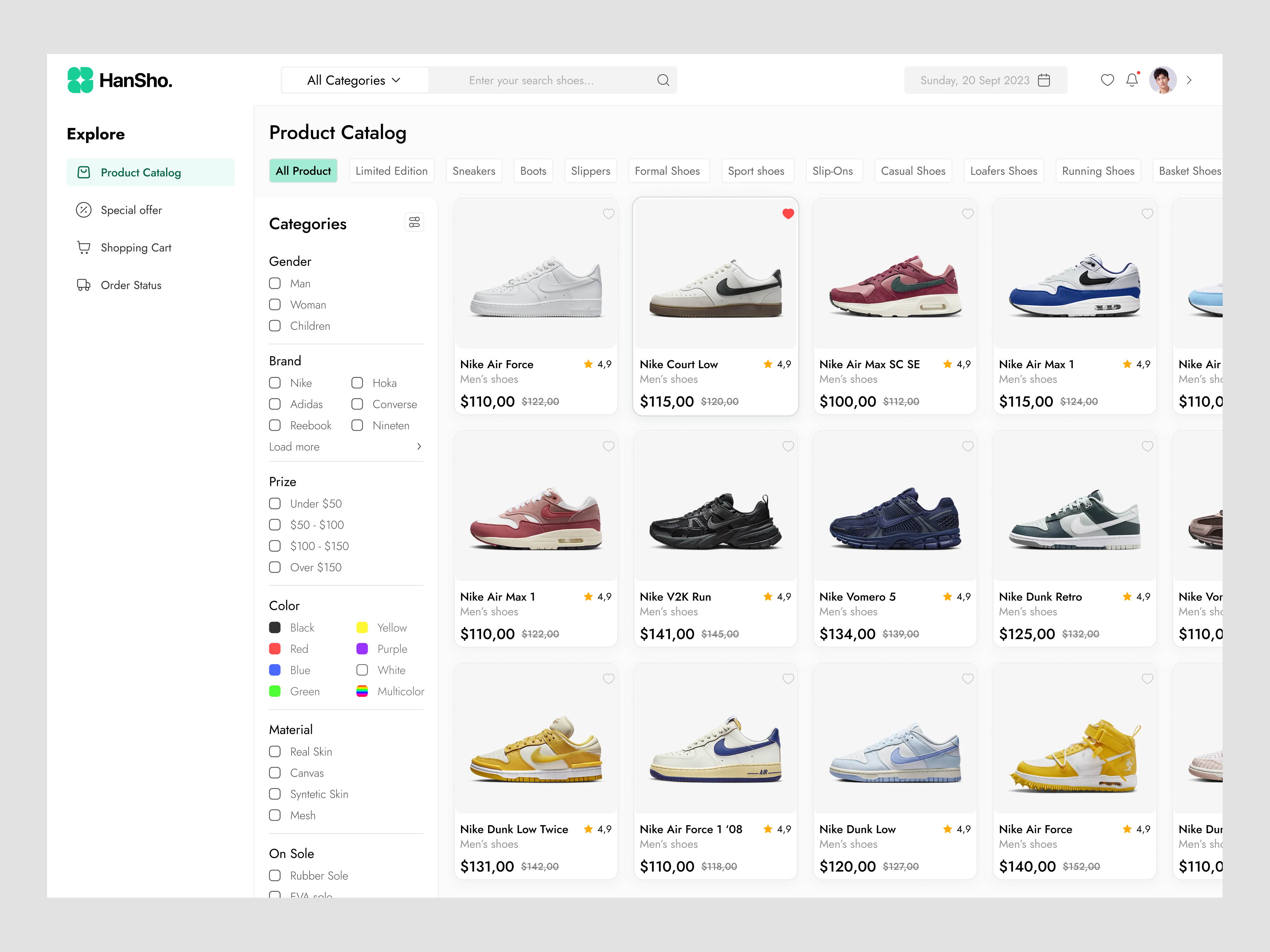
Task: Open the wishlist heart icon in header
Action: (1107, 80)
